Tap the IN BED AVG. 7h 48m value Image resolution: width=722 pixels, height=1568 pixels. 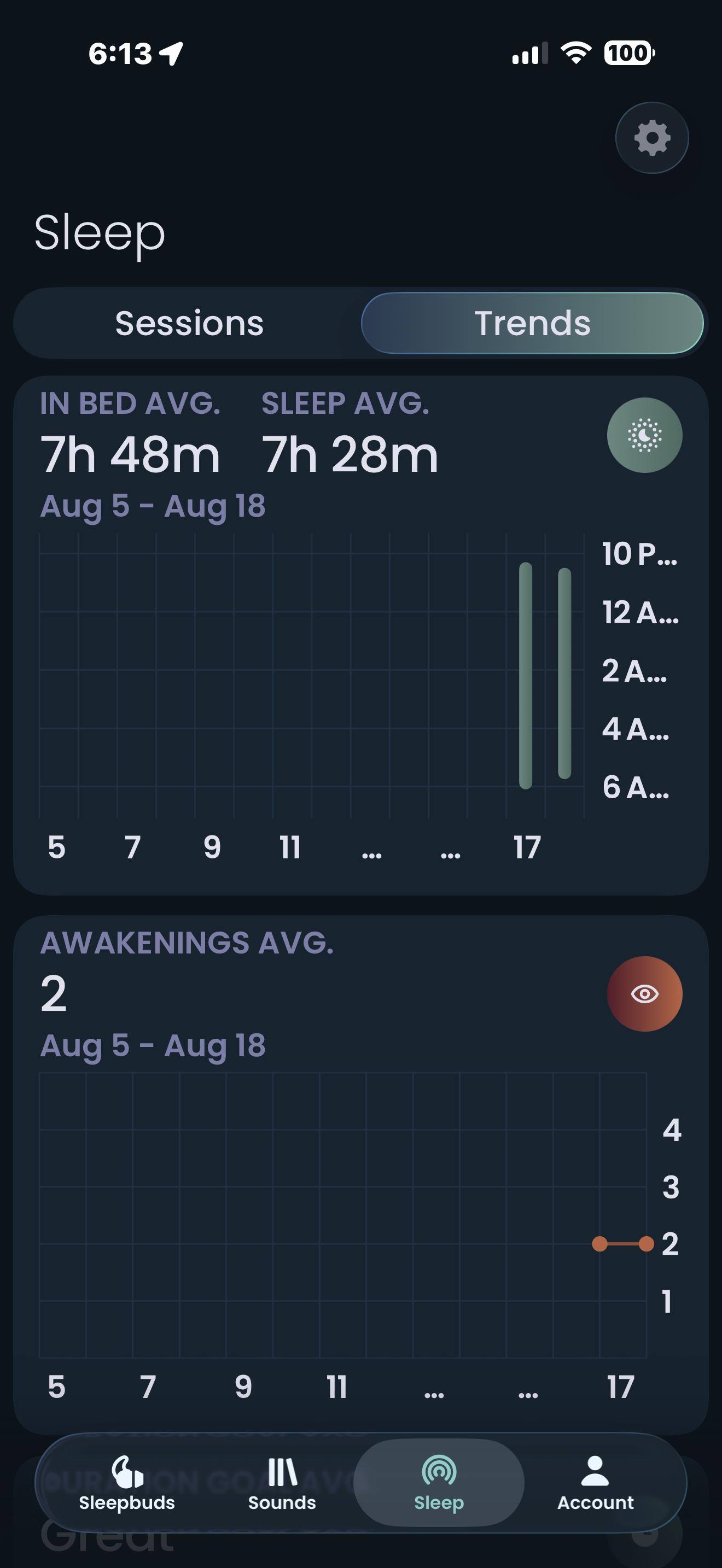click(x=130, y=455)
